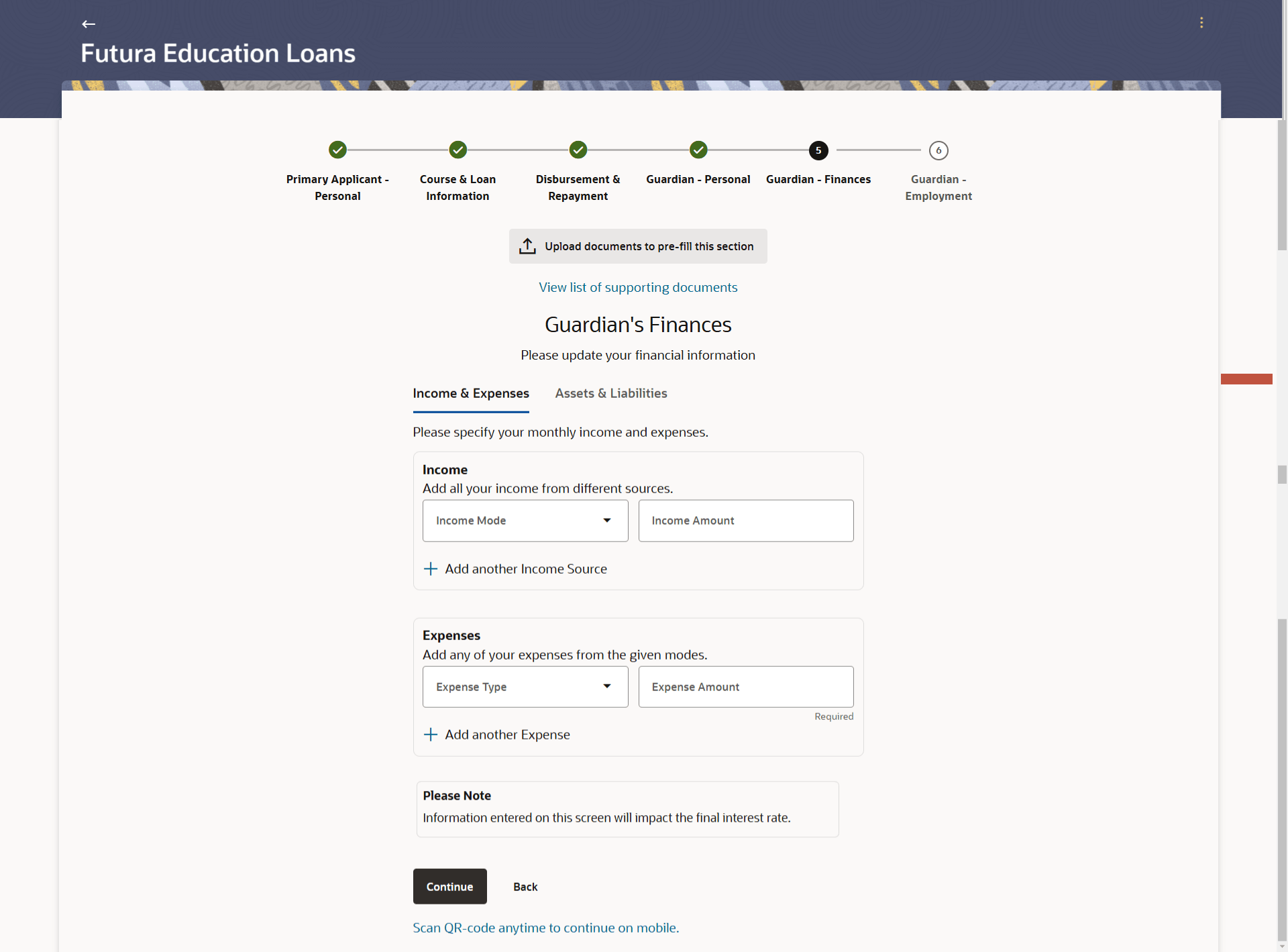Viewport: 1288px width, 952px height.
Task: Open View list of supporting documents link
Action: [637, 287]
